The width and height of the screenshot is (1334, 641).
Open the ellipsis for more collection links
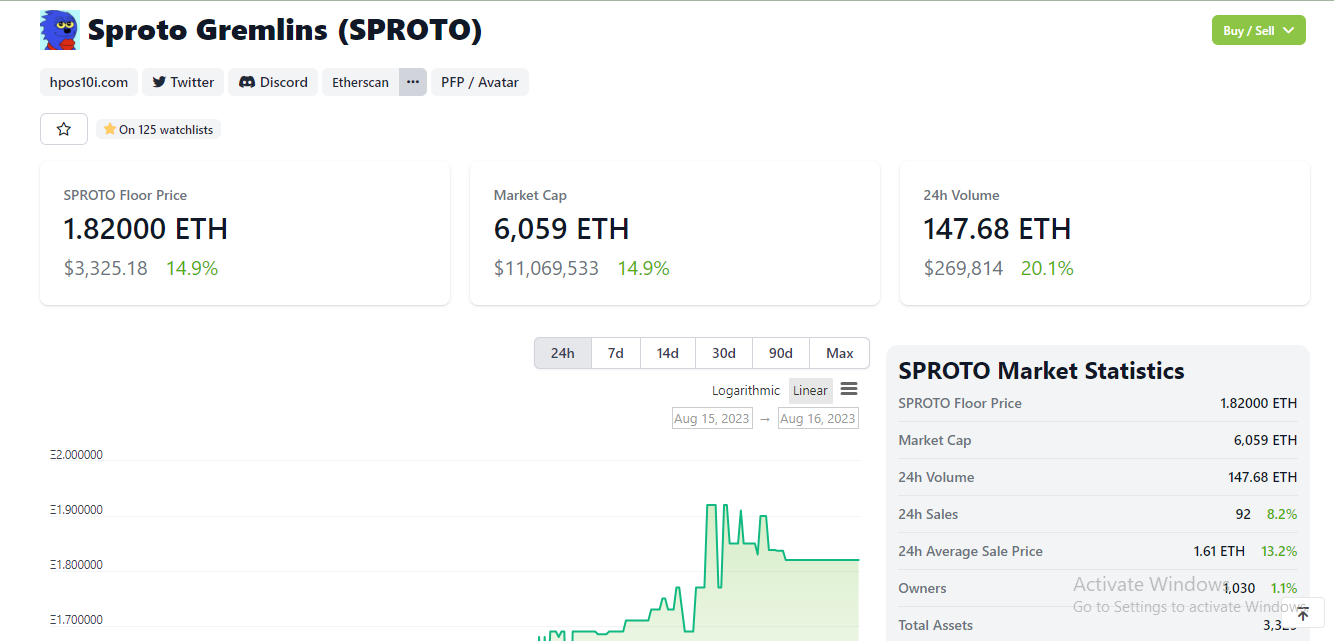click(x=412, y=82)
